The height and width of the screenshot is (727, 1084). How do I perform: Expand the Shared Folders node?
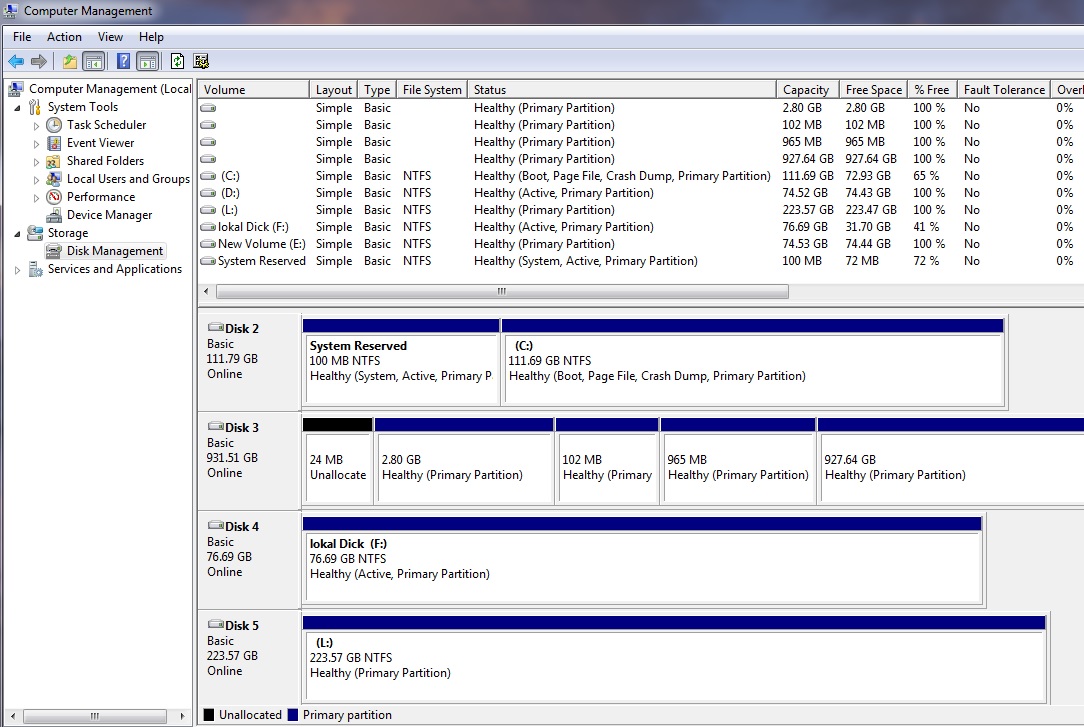(37, 162)
